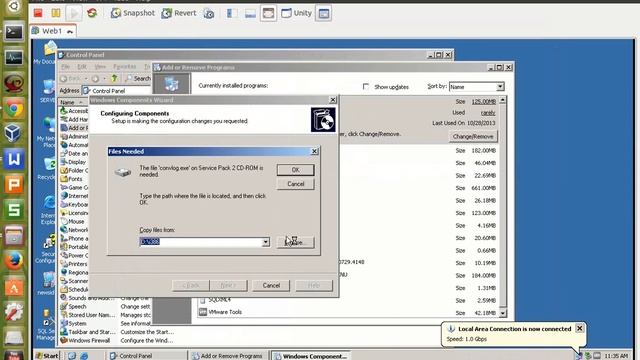Expand the Copy files from dropdown arrow
The height and width of the screenshot is (360, 640).
coord(266,242)
